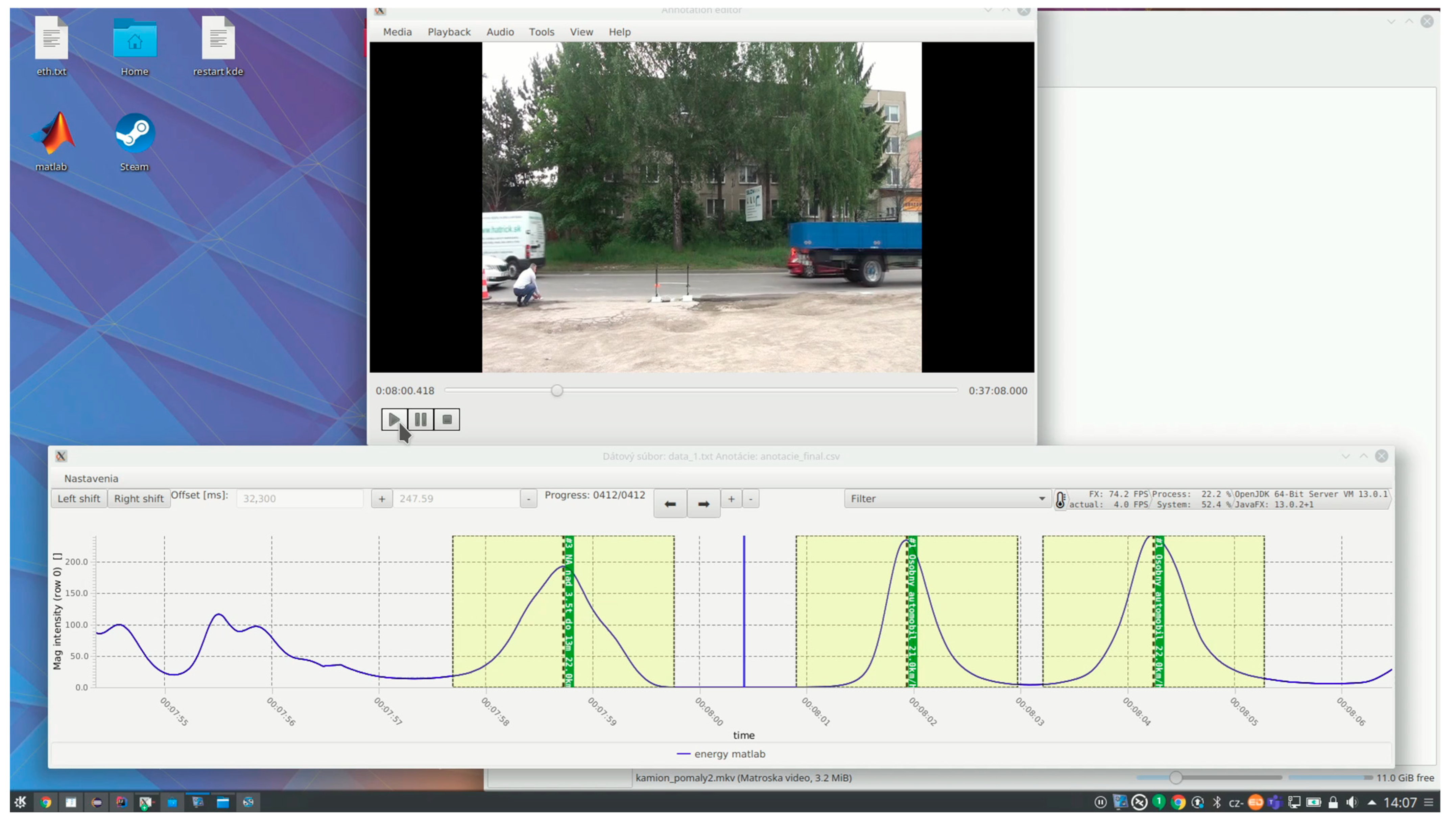
Task: Expand hidden system tray icons arrow
Action: 1371,802
